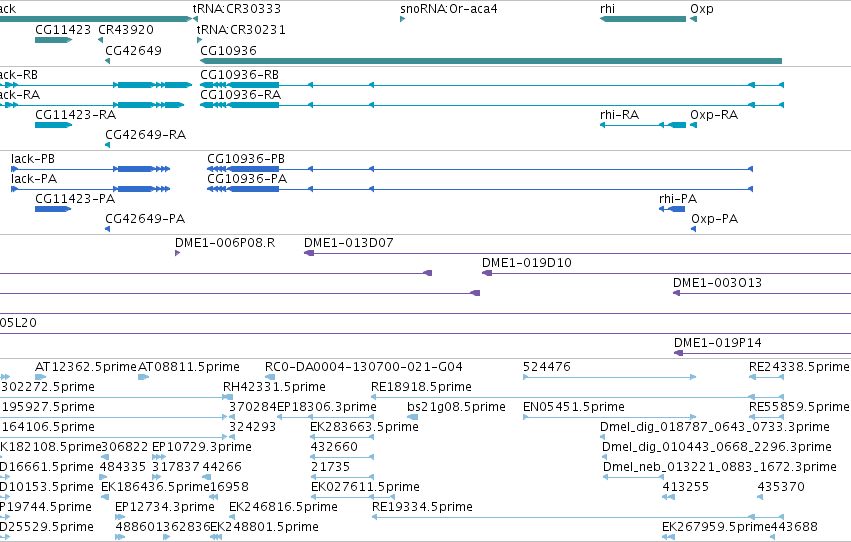This screenshot has height=542, width=851.
Task: Select the DME1-019D10 clone label
Action: (526, 263)
